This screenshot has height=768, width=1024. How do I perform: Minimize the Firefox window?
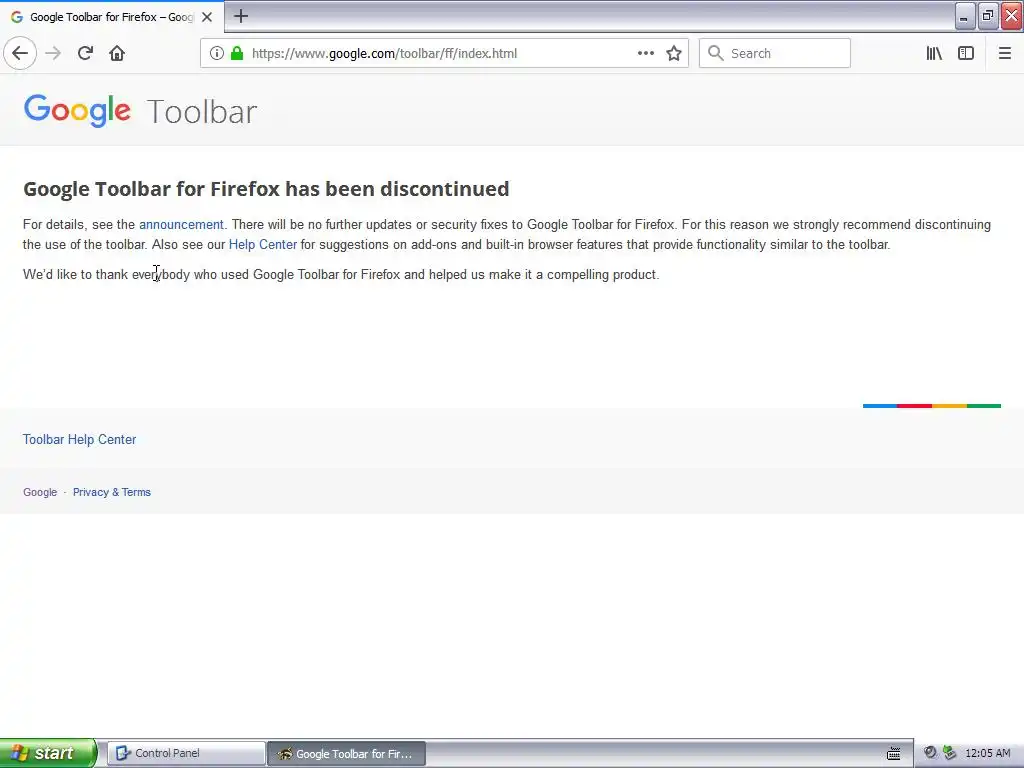point(965,16)
